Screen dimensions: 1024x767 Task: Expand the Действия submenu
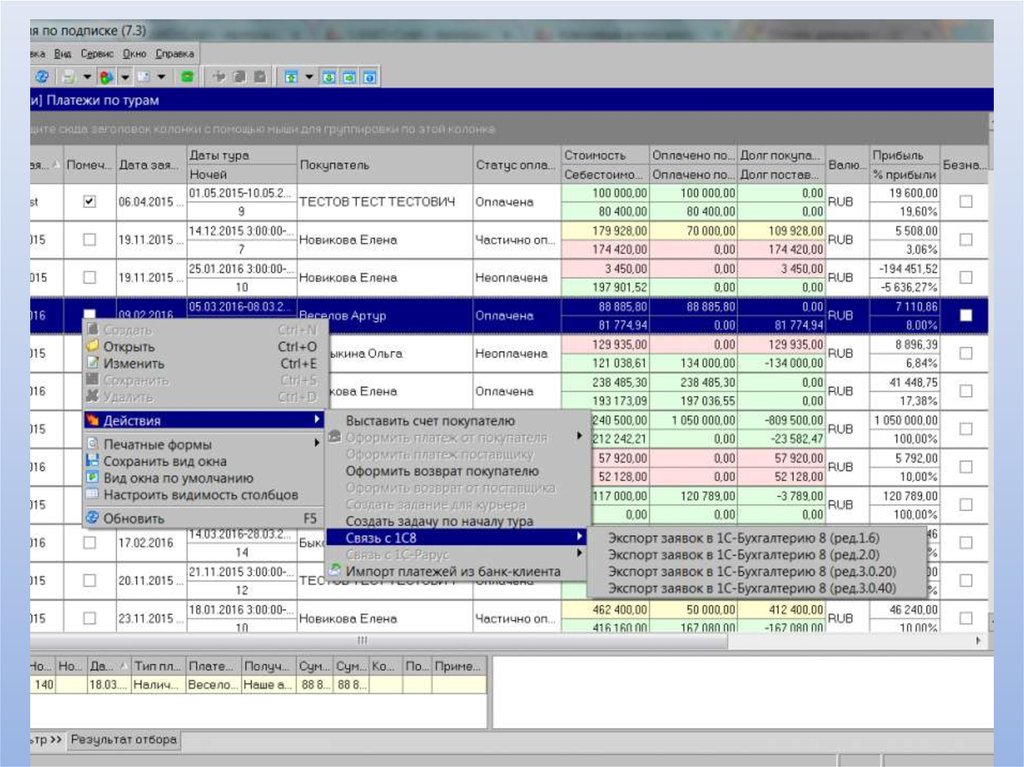point(204,420)
